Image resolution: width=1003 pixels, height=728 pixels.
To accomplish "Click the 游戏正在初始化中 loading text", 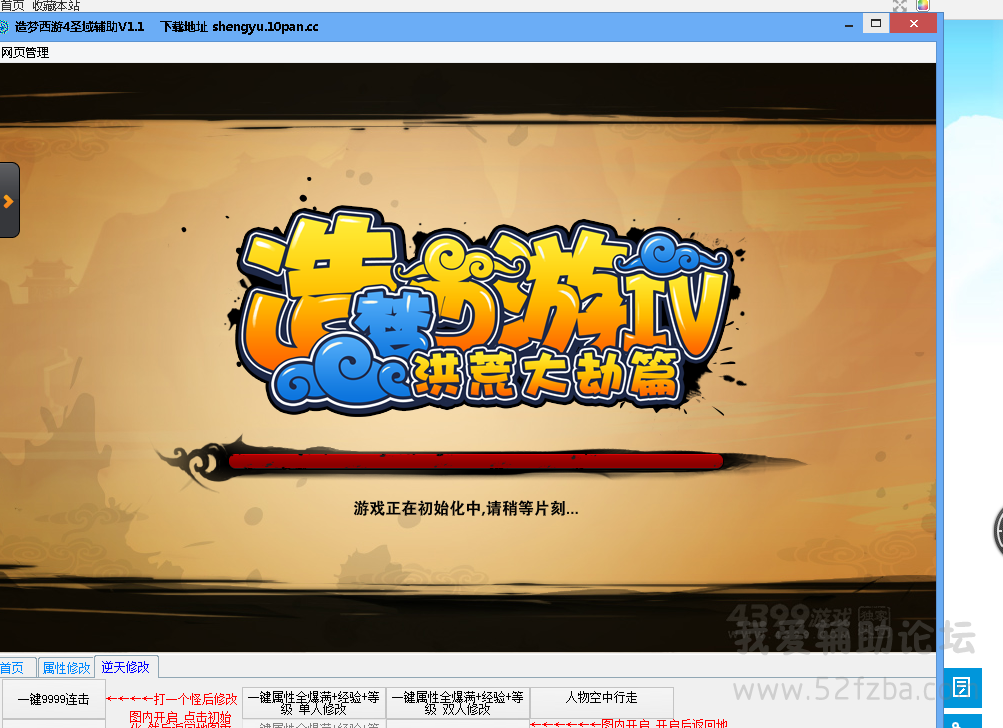I will (x=466, y=509).
